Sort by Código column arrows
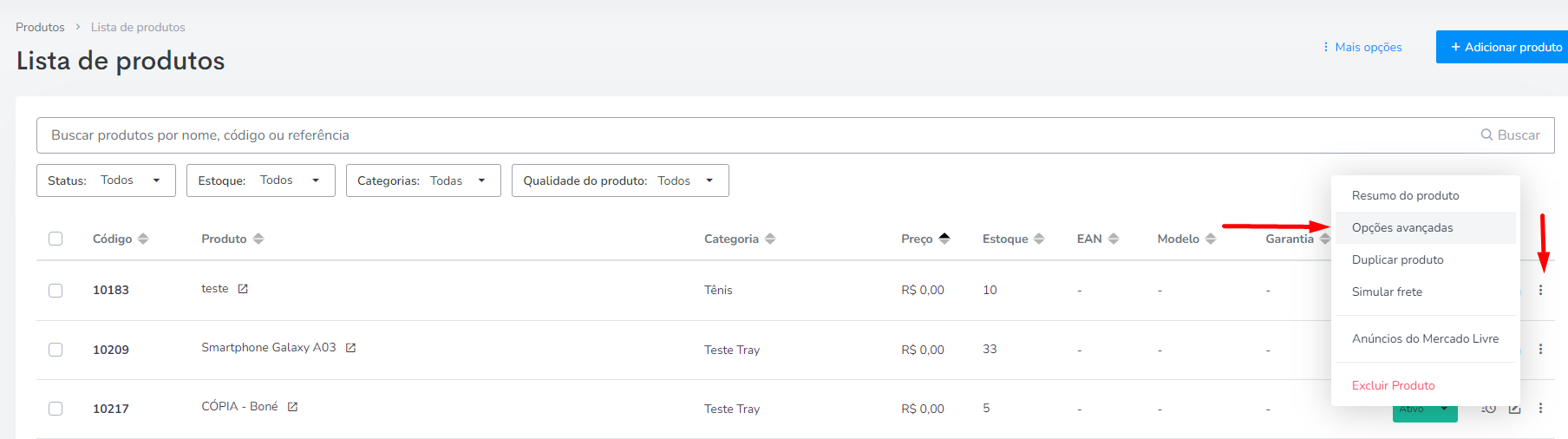The height and width of the screenshot is (439, 1568). point(143,239)
